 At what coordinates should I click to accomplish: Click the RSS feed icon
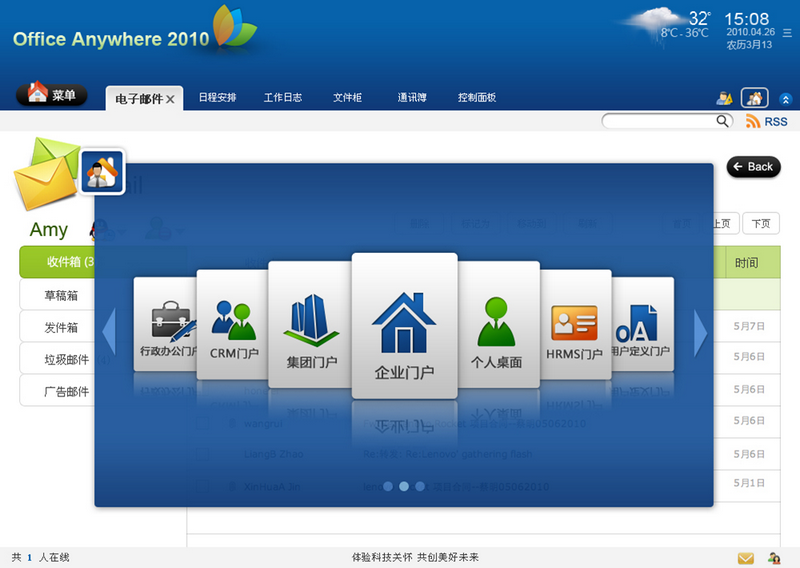coord(753,121)
